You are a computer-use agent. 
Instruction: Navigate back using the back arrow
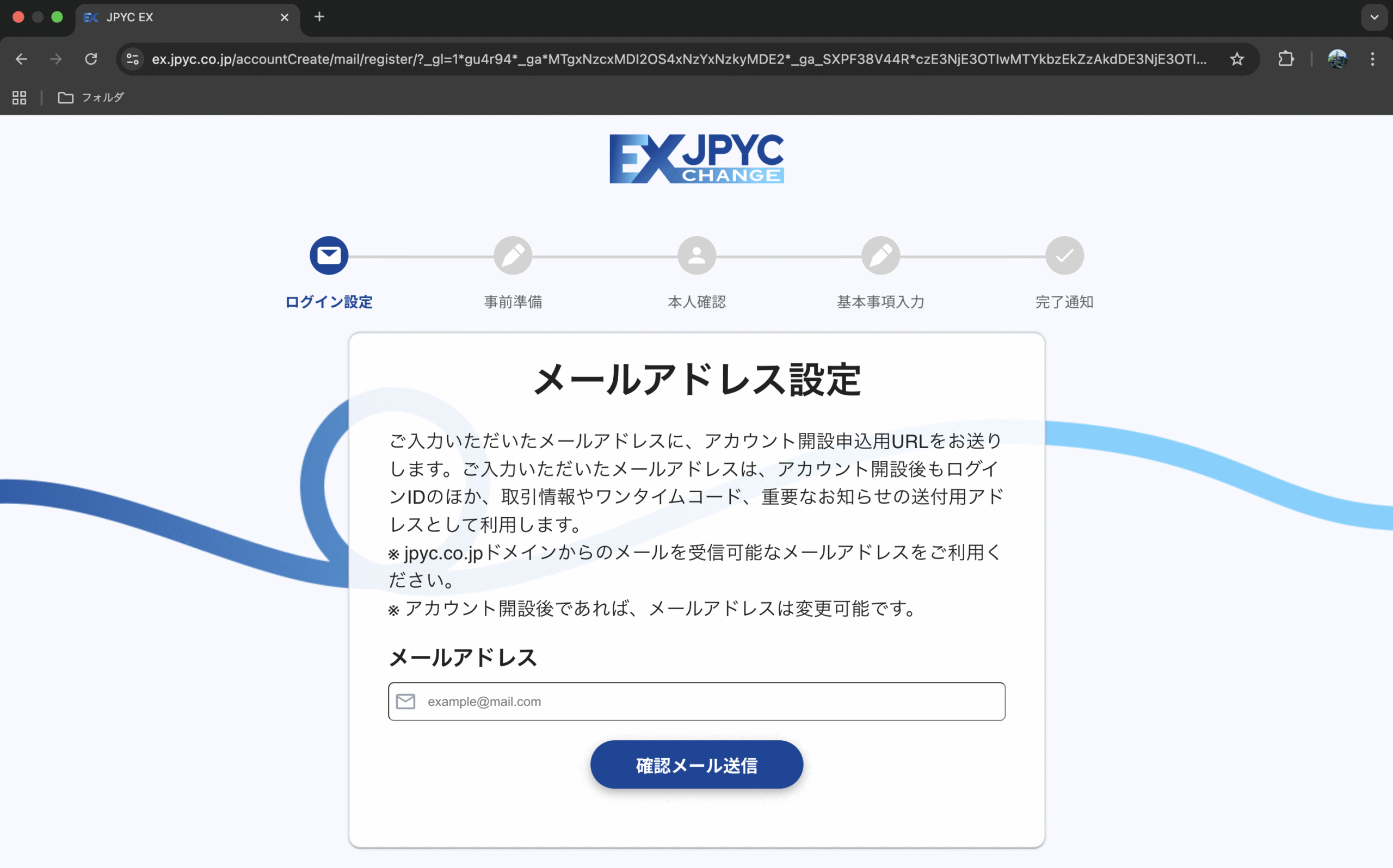[x=21, y=59]
